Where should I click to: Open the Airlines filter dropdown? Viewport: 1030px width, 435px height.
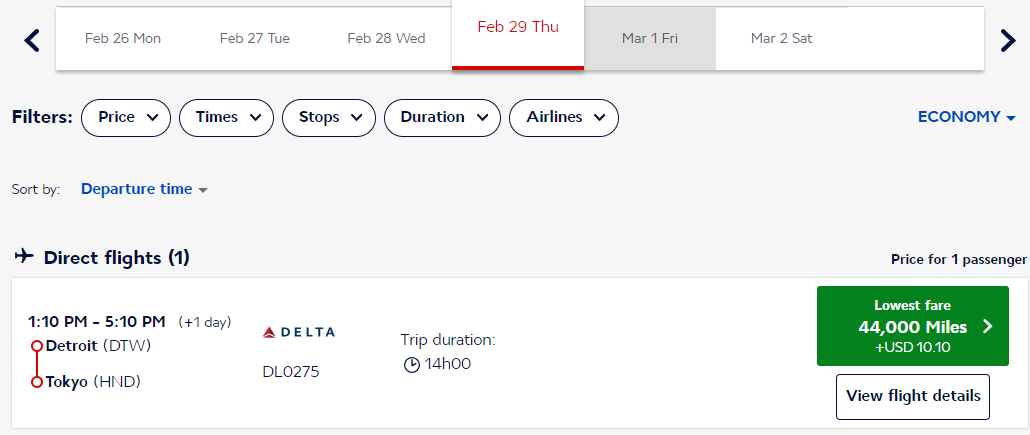564,117
